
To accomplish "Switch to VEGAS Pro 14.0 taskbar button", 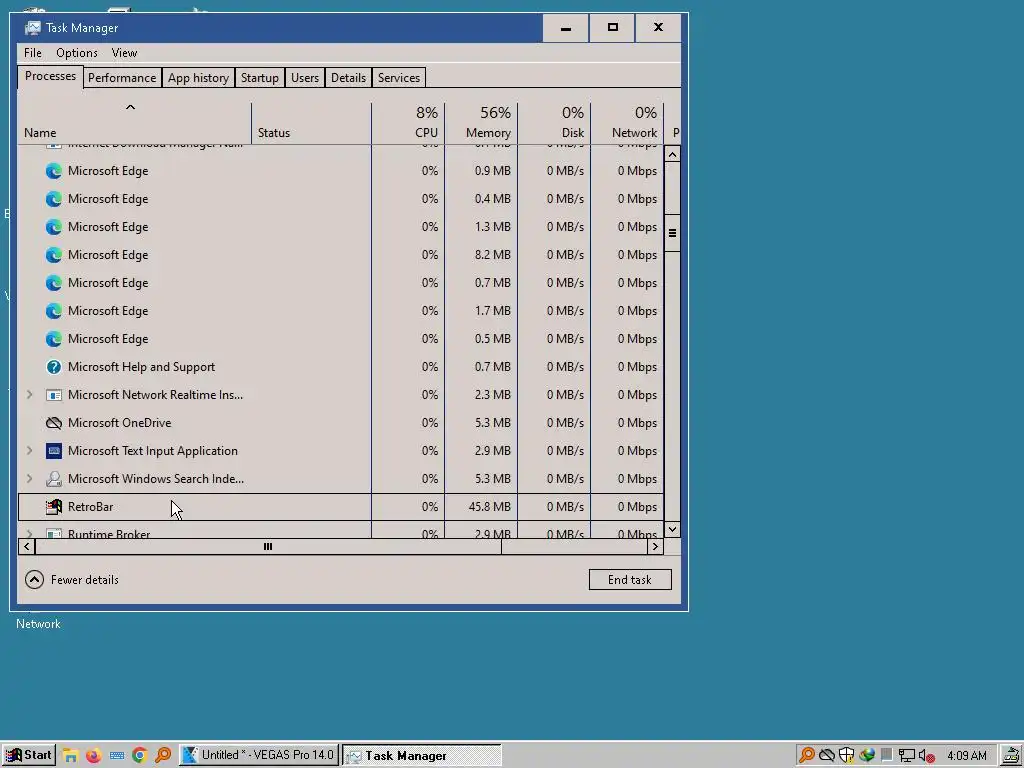I will pos(259,756).
